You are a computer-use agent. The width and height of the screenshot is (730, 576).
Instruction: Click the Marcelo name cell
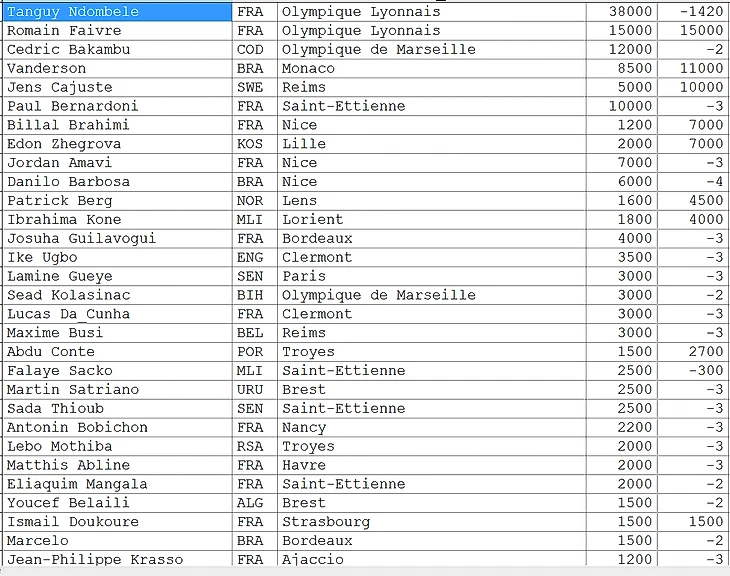(117, 541)
